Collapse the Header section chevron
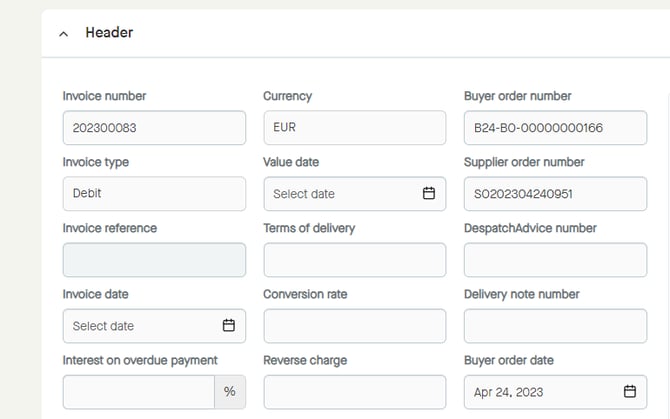The height and width of the screenshot is (419, 670). click(x=63, y=34)
